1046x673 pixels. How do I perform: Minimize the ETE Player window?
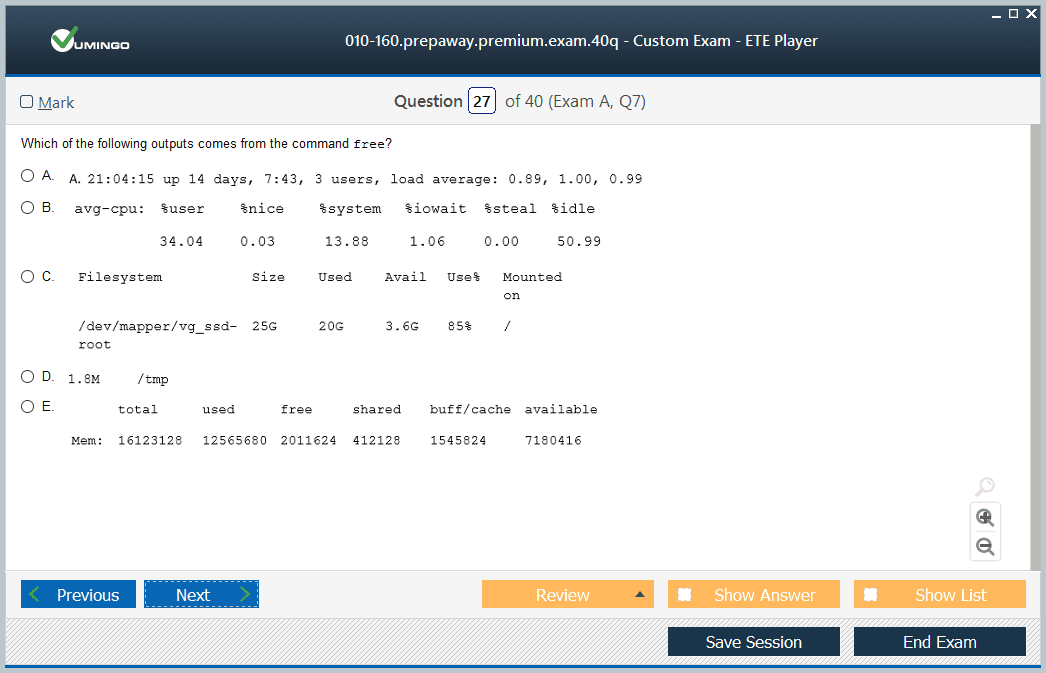996,14
